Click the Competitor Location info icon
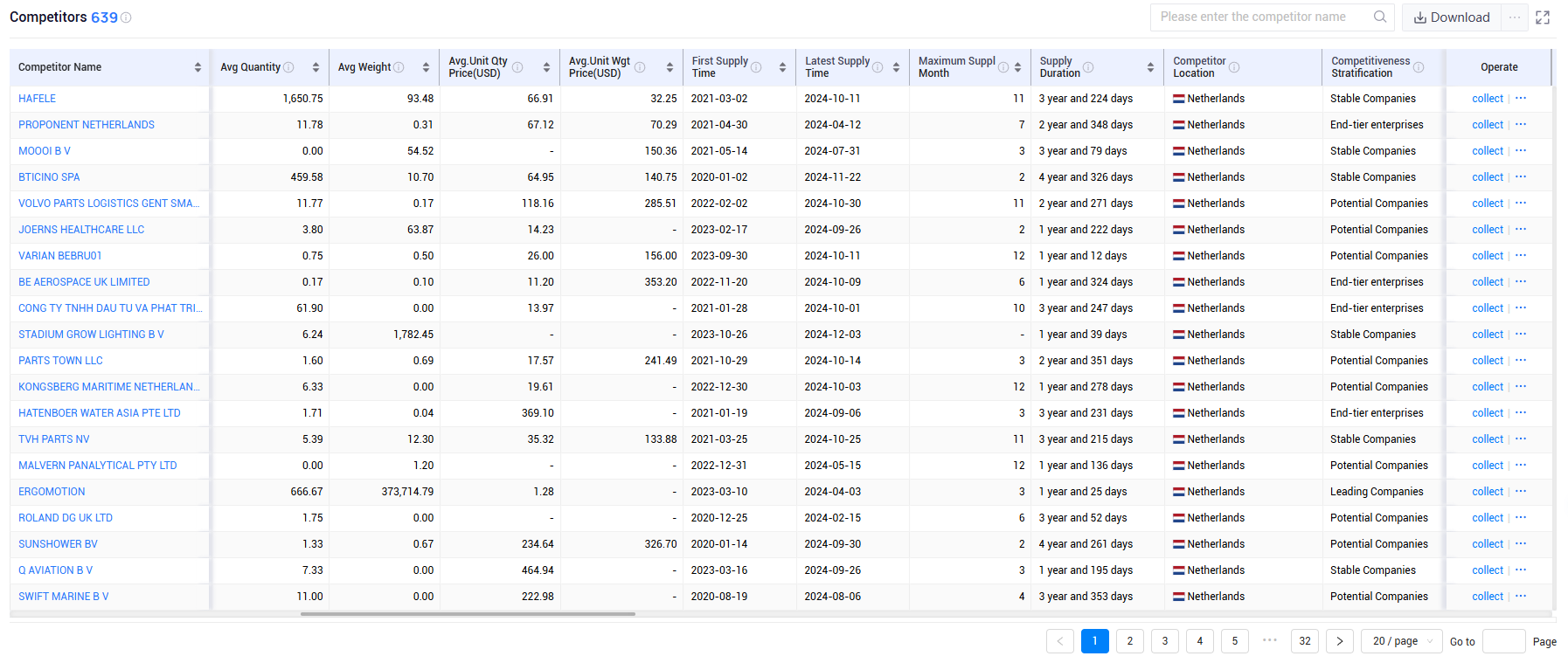Screen dimensions: 1568x663 click(1234, 67)
